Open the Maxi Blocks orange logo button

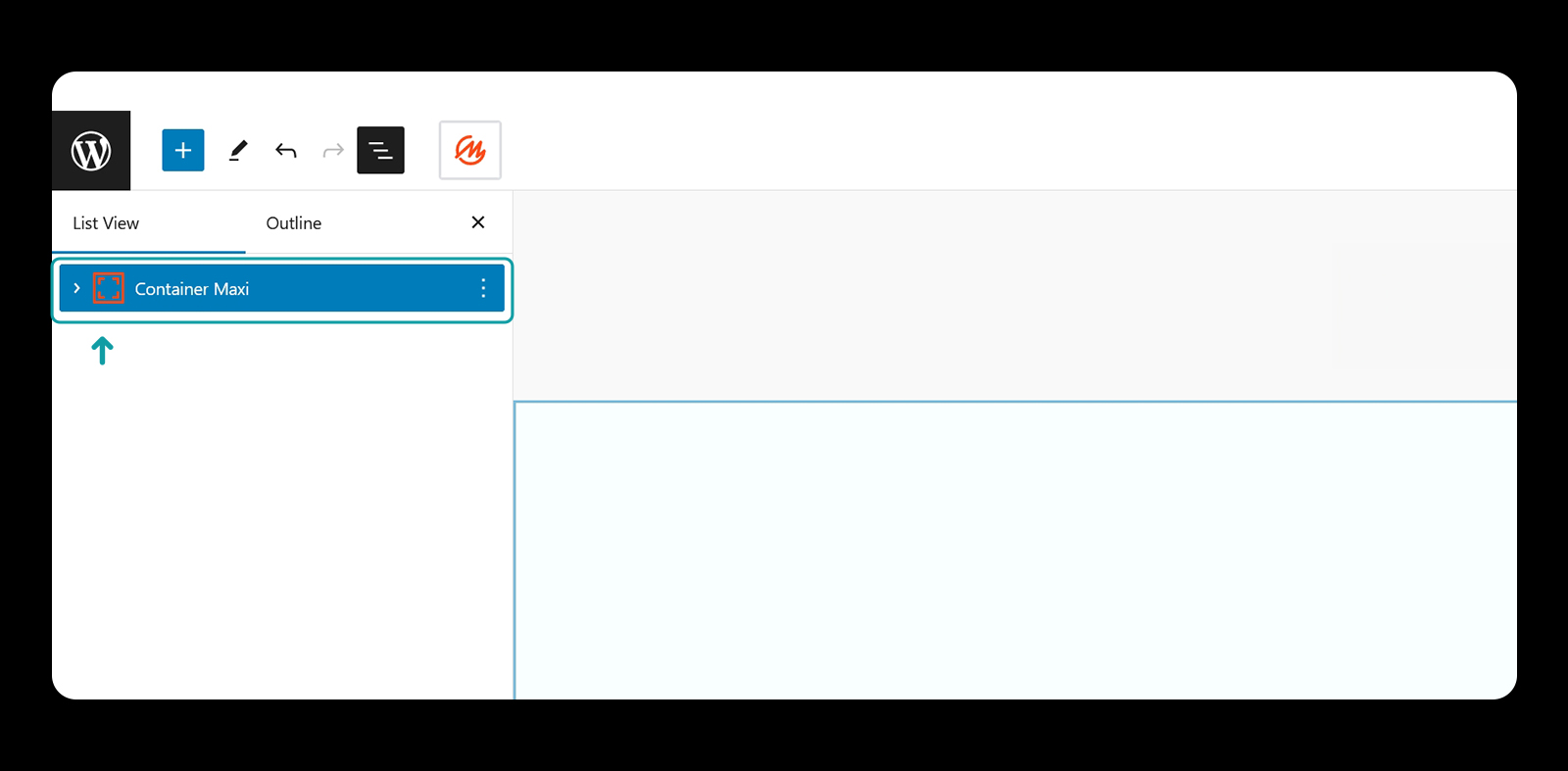[x=470, y=150]
